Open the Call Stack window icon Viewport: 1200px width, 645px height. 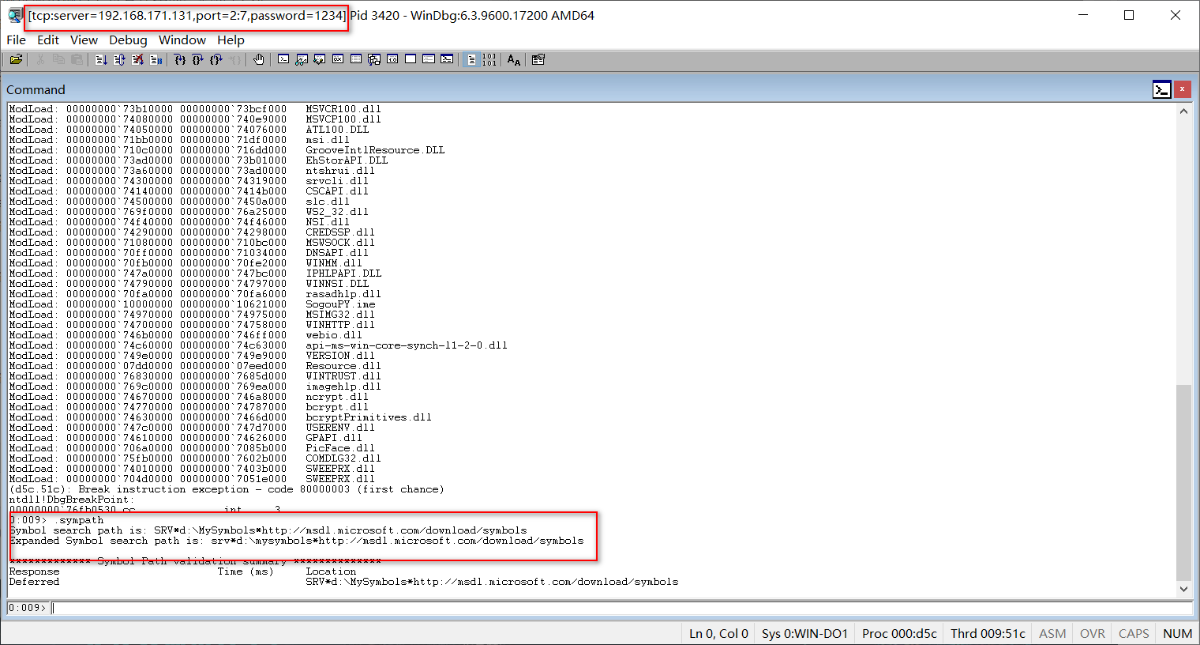point(374,60)
